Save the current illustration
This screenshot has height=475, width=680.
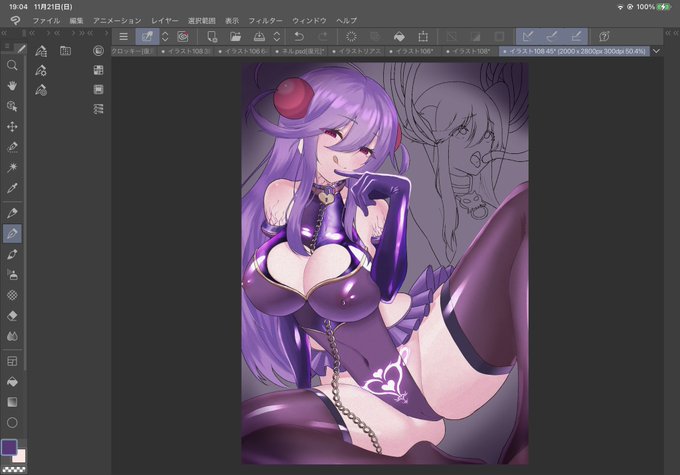point(259,36)
